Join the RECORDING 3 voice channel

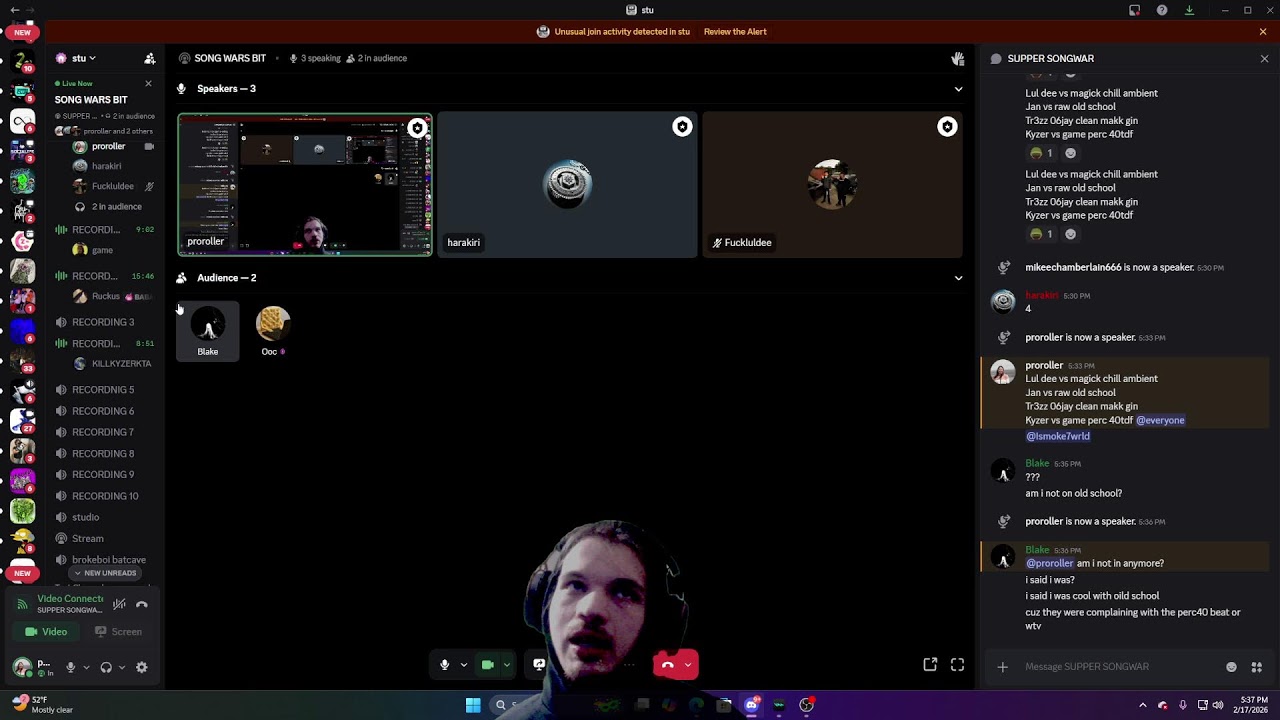104,322
